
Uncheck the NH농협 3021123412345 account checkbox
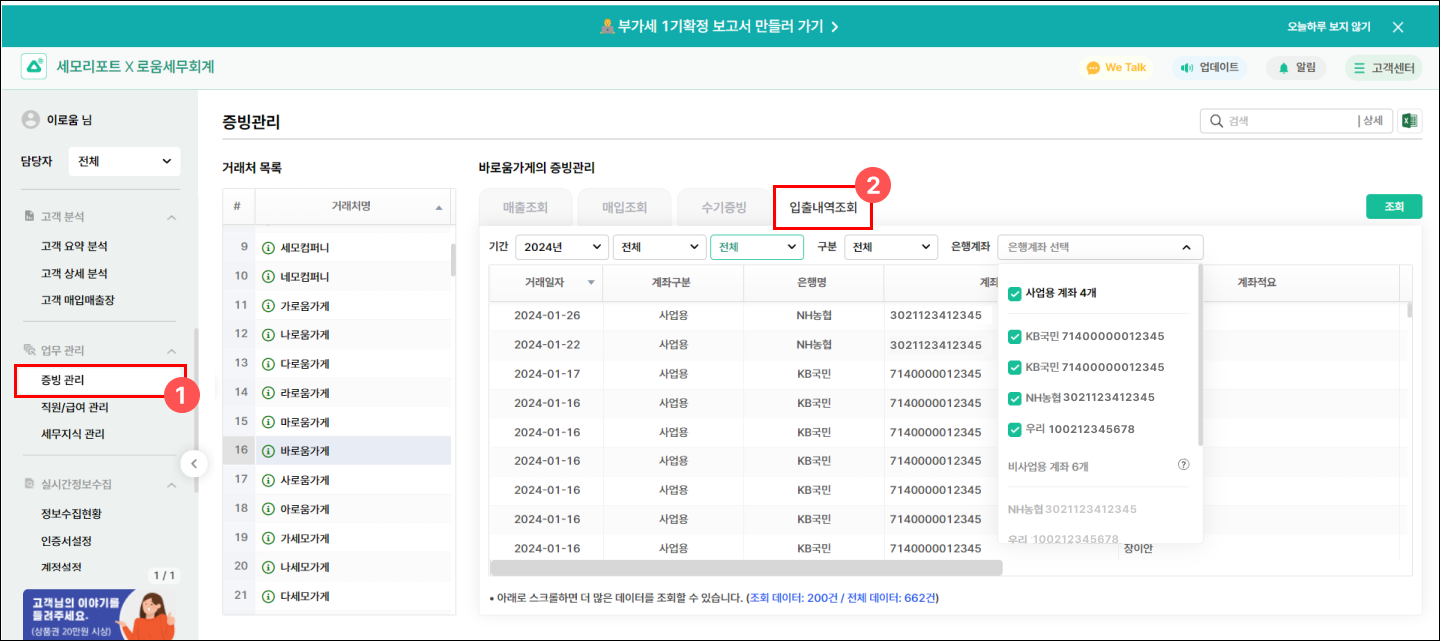(1015, 397)
